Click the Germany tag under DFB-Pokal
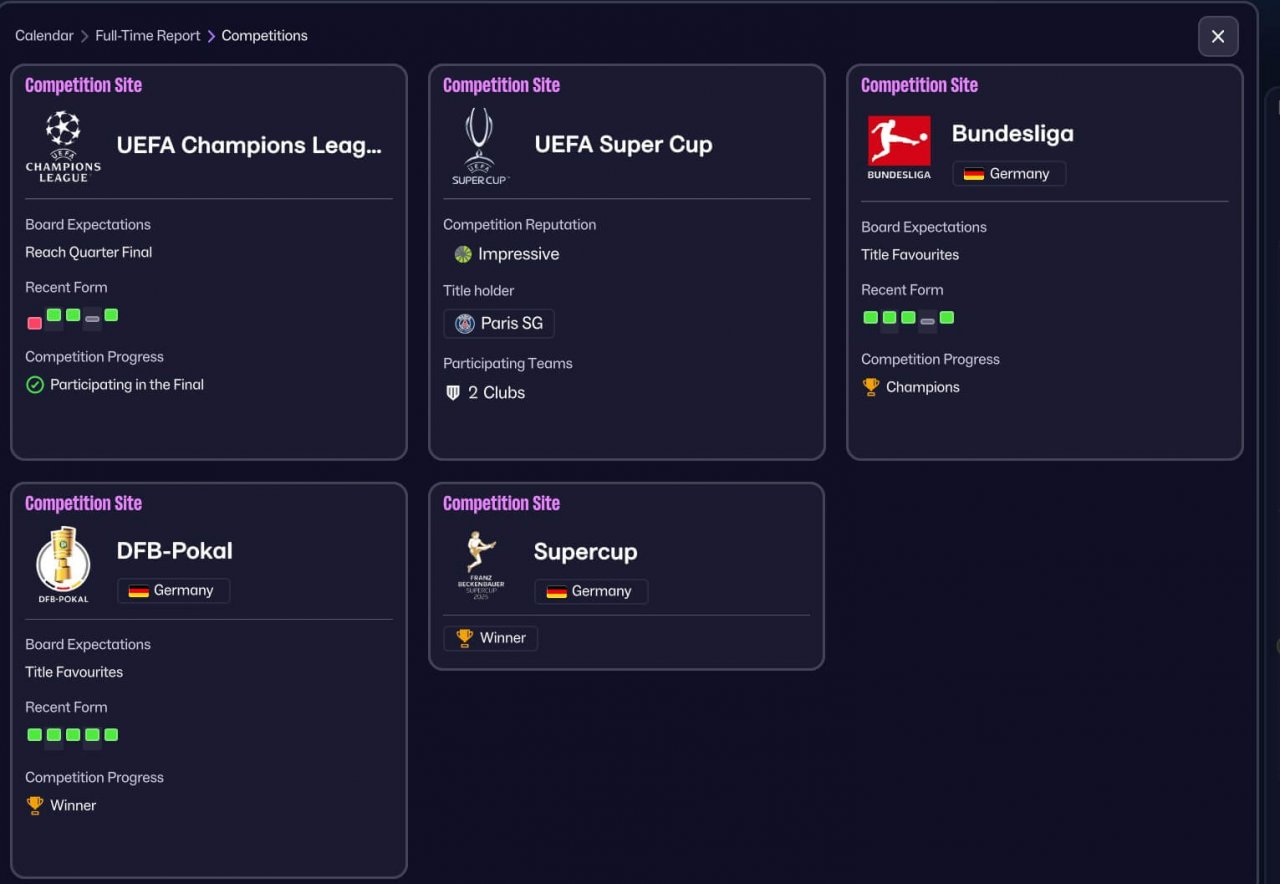The height and width of the screenshot is (884, 1280). coord(174,591)
